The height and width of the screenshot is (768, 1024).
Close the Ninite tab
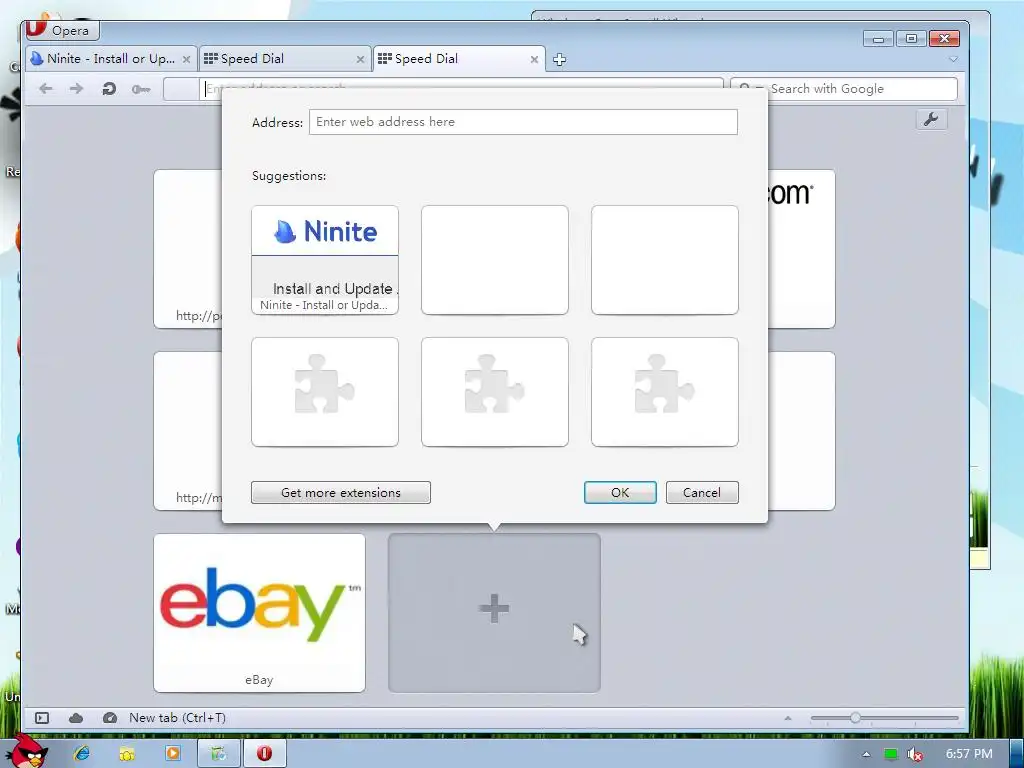point(186,59)
